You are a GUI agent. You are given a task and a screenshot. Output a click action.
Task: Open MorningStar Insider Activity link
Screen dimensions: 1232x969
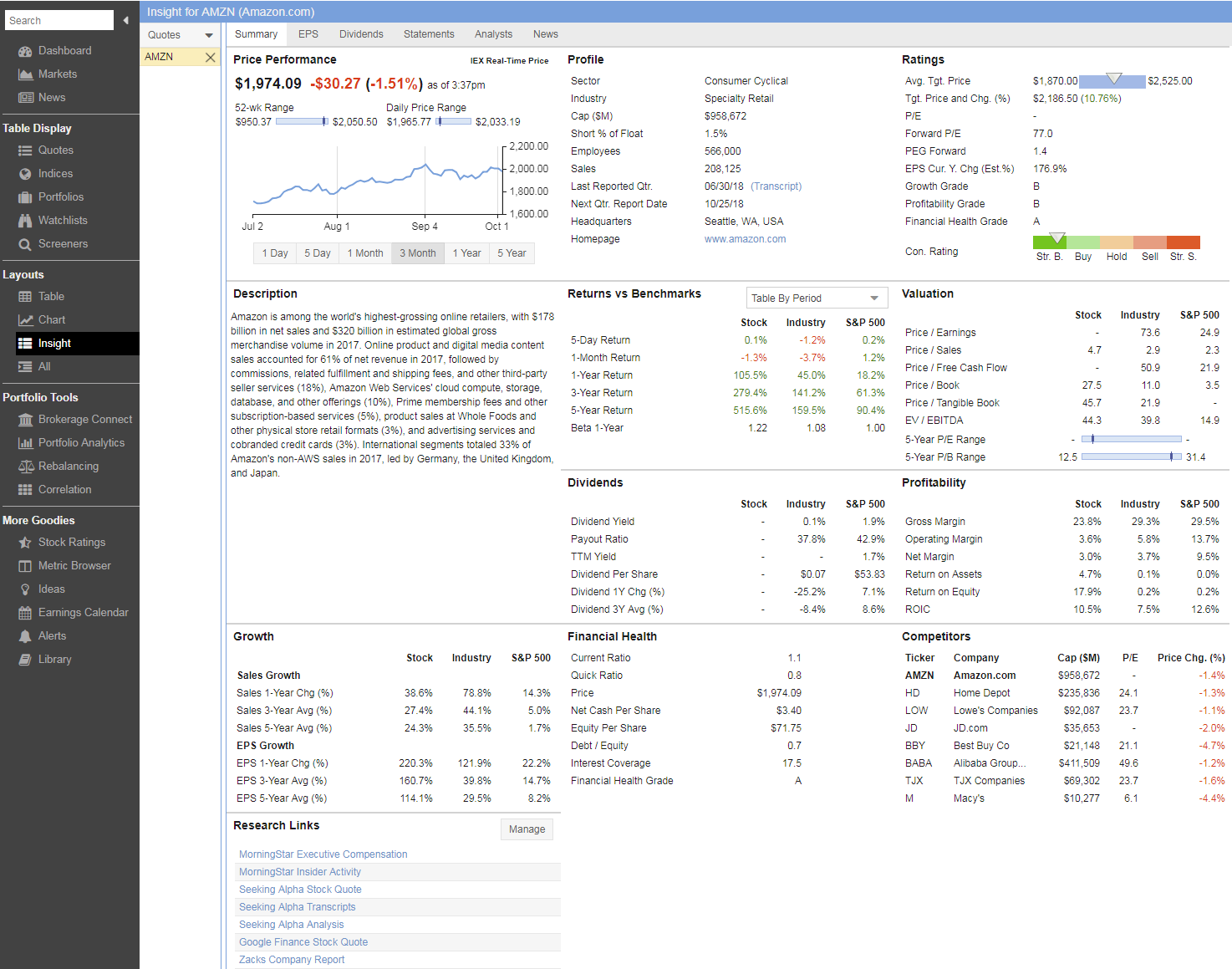(x=300, y=872)
